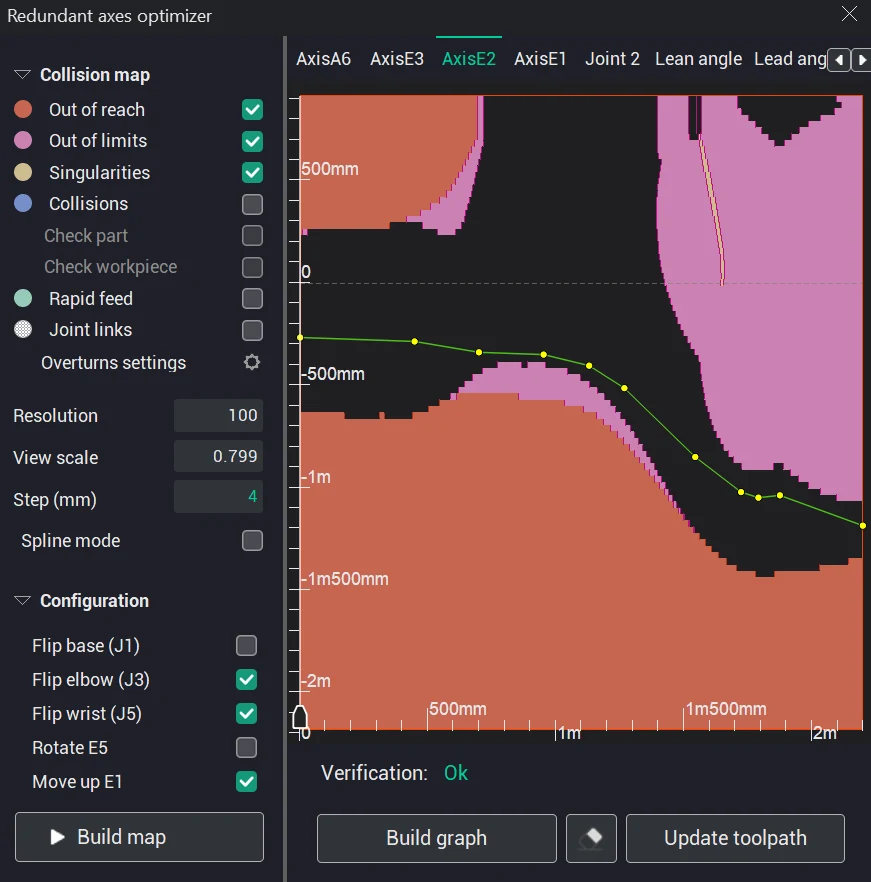The width and height of the screenshot is (871, 882).
Task: Enable the Collisions checkbox
Action: click(x=253, y=204)
